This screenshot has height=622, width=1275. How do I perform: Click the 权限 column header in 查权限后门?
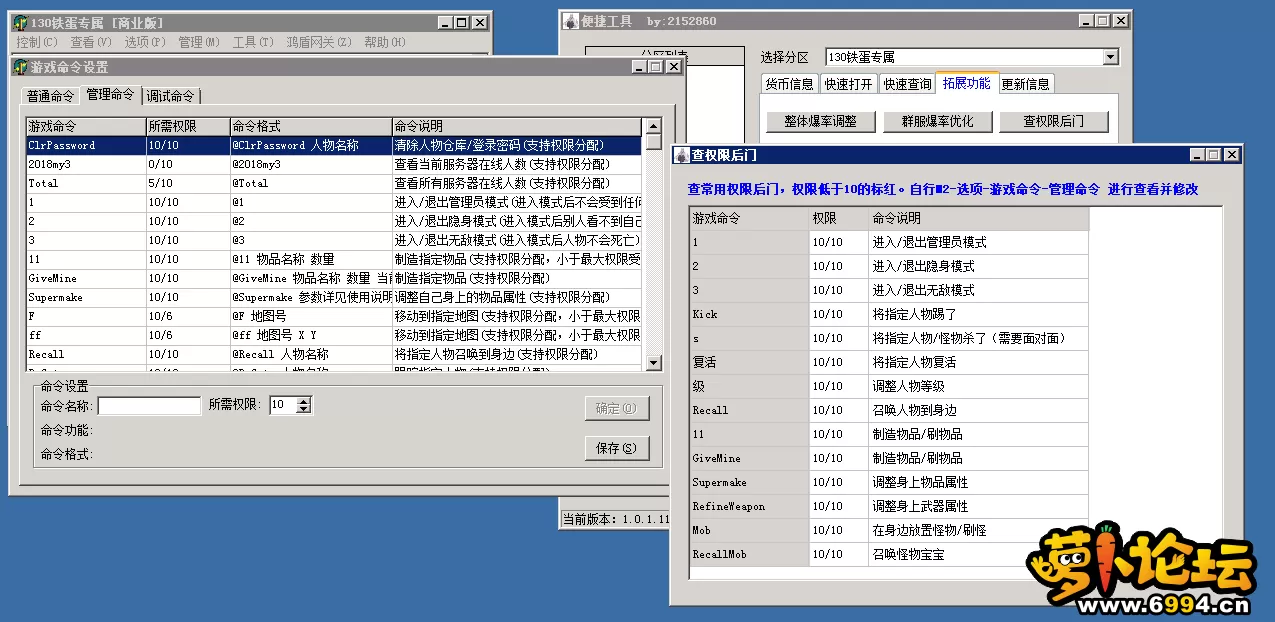(x=839, y=218)
